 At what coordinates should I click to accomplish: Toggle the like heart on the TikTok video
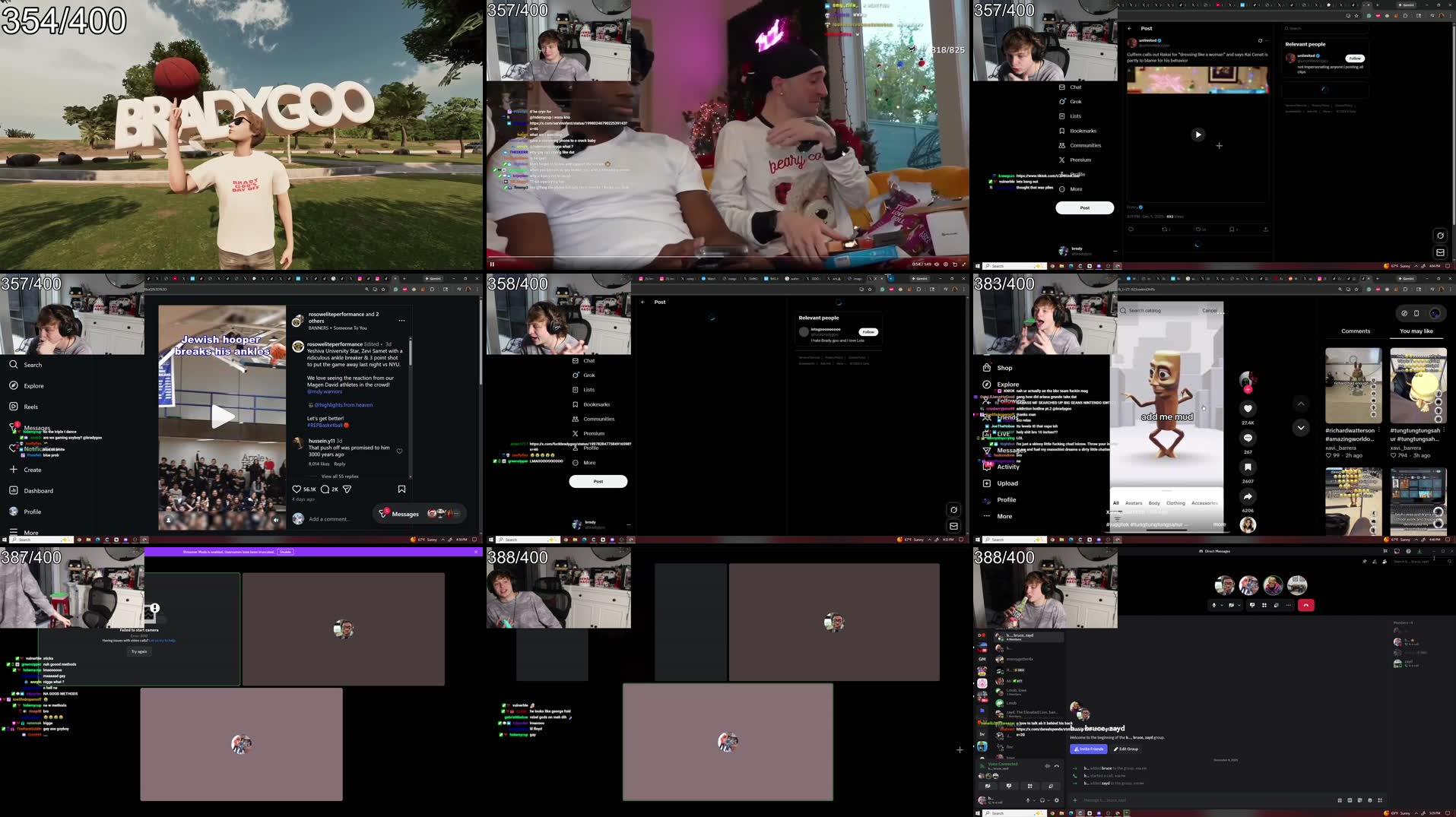(1248, 408)
